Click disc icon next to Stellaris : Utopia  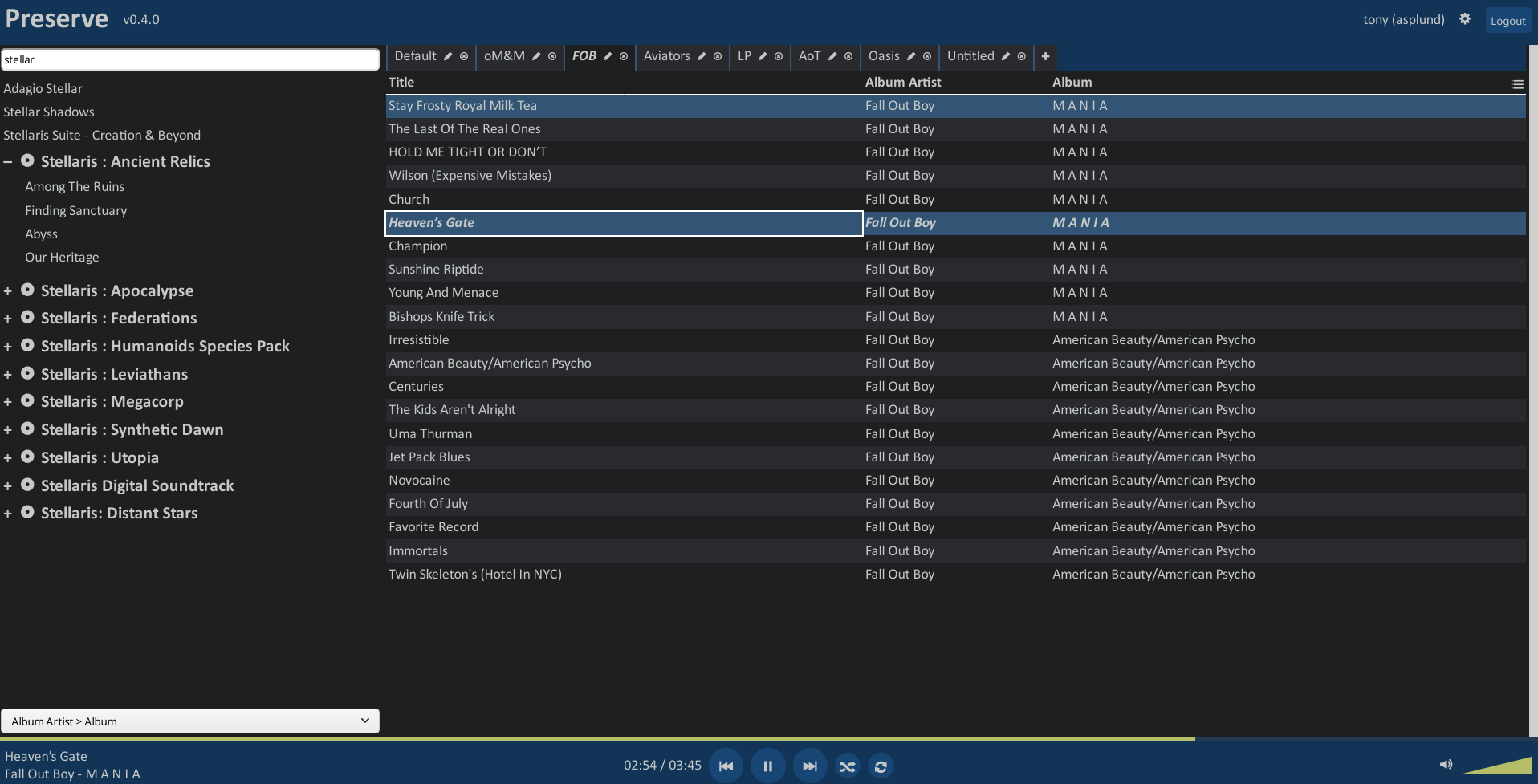[27, 457]
